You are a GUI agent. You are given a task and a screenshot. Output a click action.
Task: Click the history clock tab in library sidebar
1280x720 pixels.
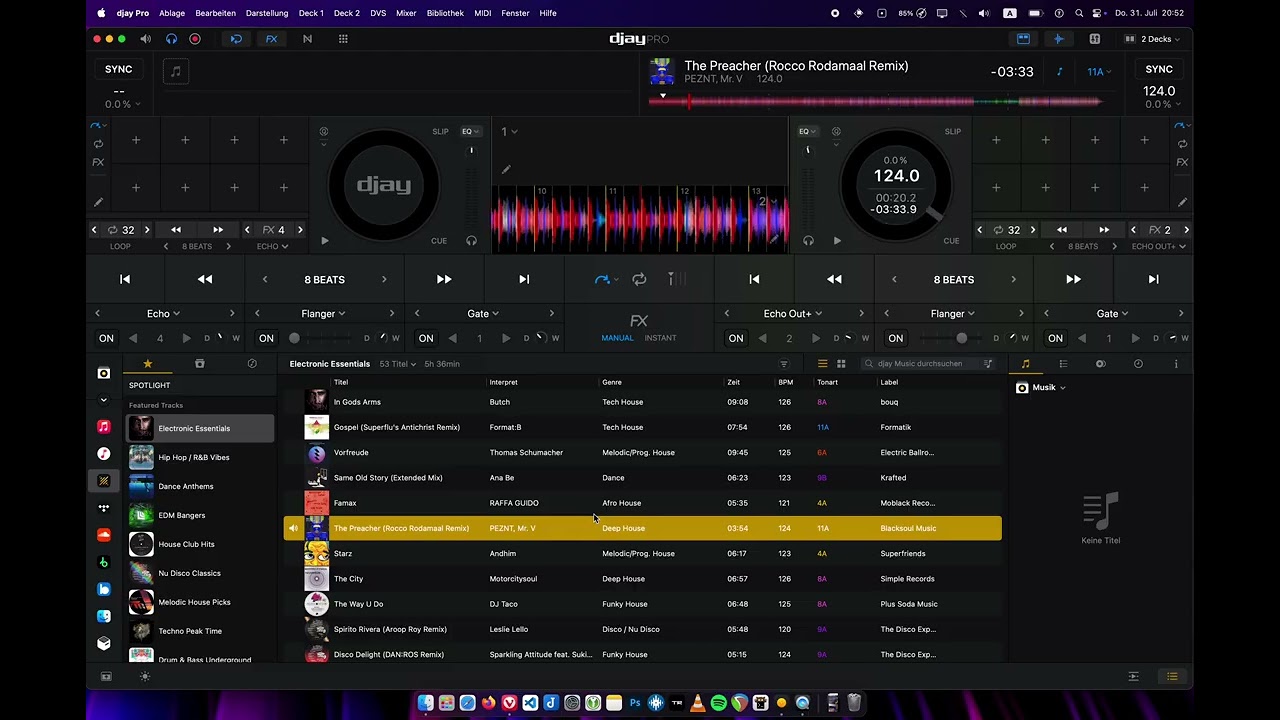(x=252, y=364)
